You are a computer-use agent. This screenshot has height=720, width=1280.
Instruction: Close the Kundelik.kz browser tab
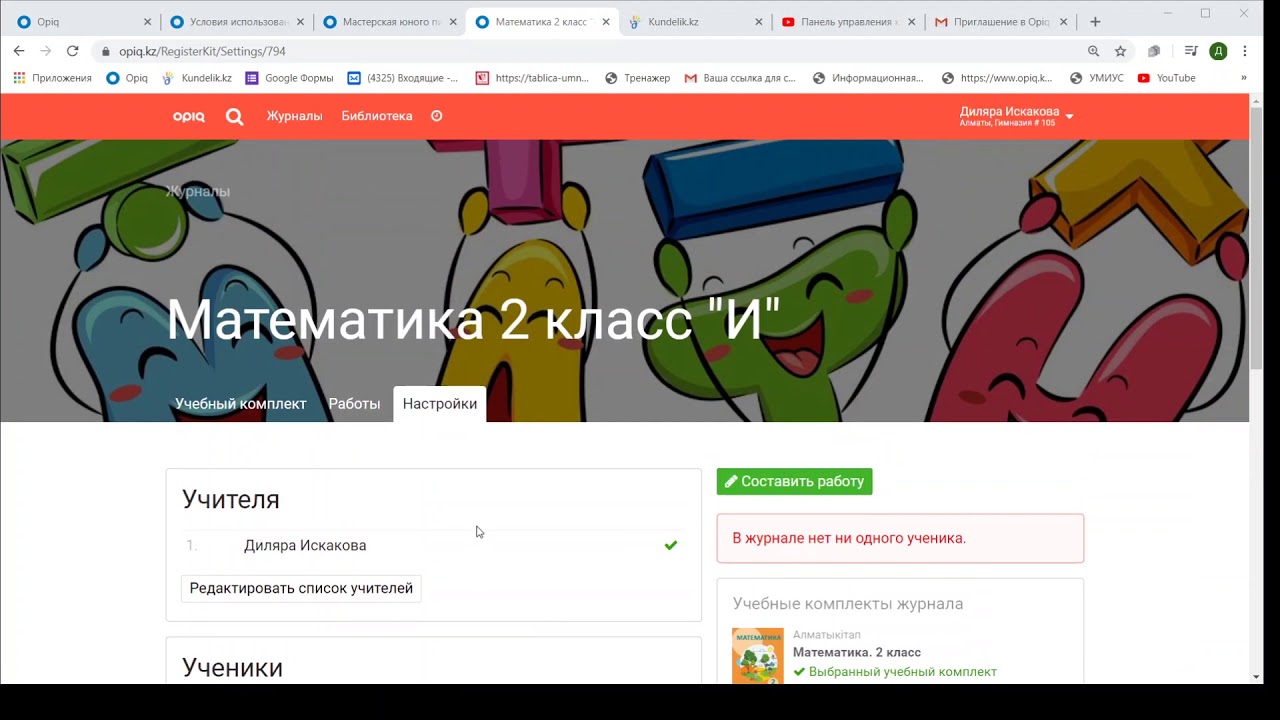click(x=758, y=21)
